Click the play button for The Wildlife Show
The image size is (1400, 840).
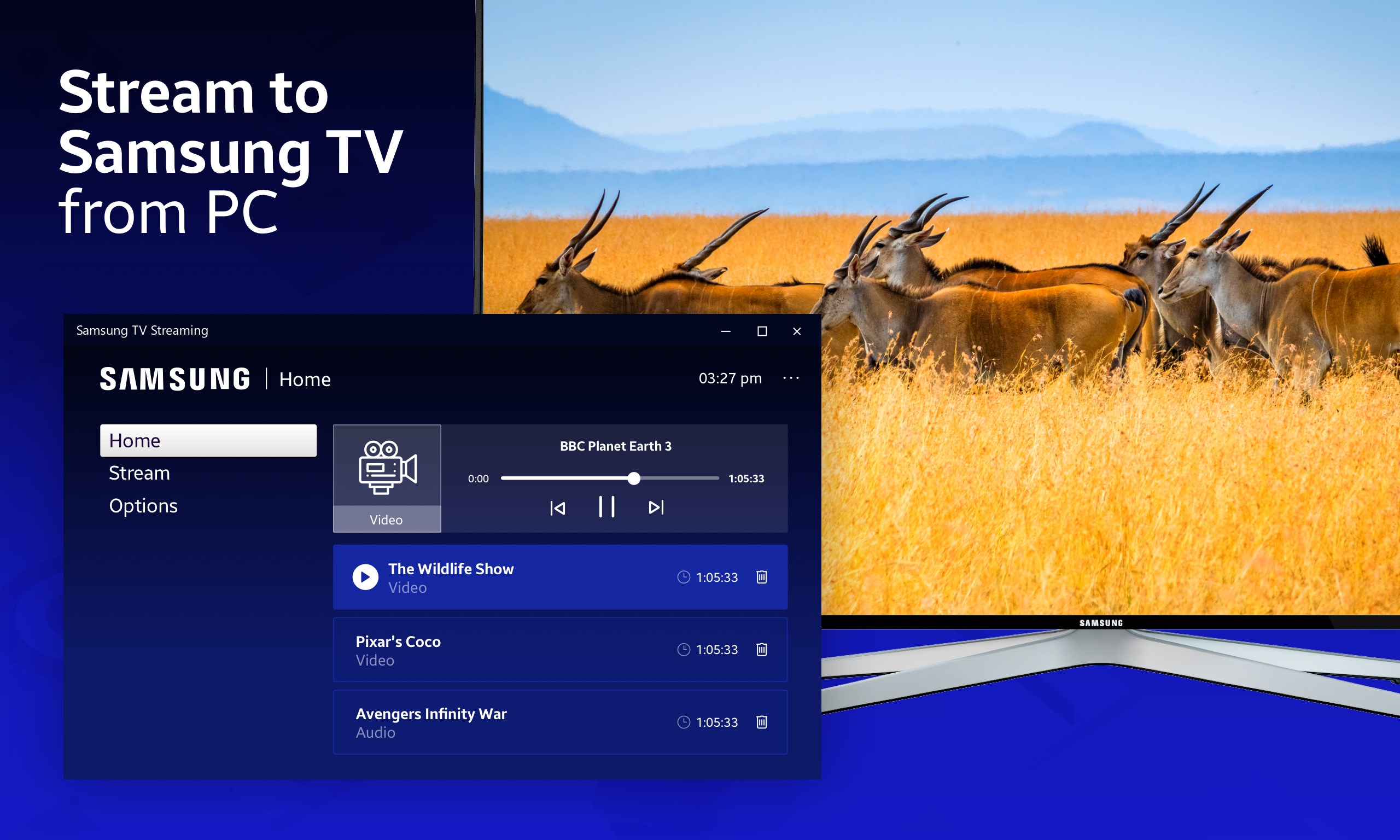[363, 578]
